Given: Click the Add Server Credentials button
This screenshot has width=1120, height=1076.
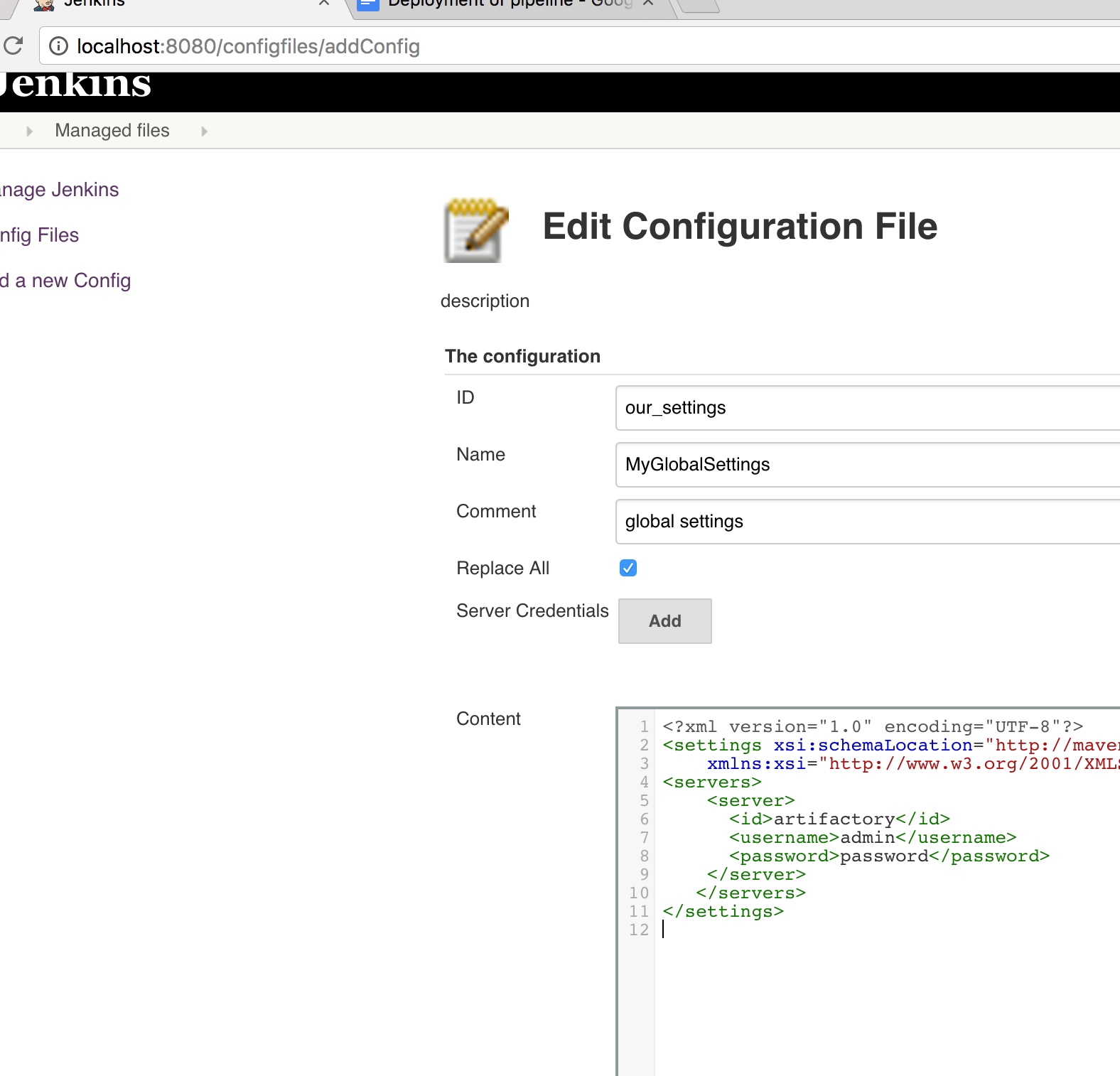Looking at the screenshot, I should [665, 621].
